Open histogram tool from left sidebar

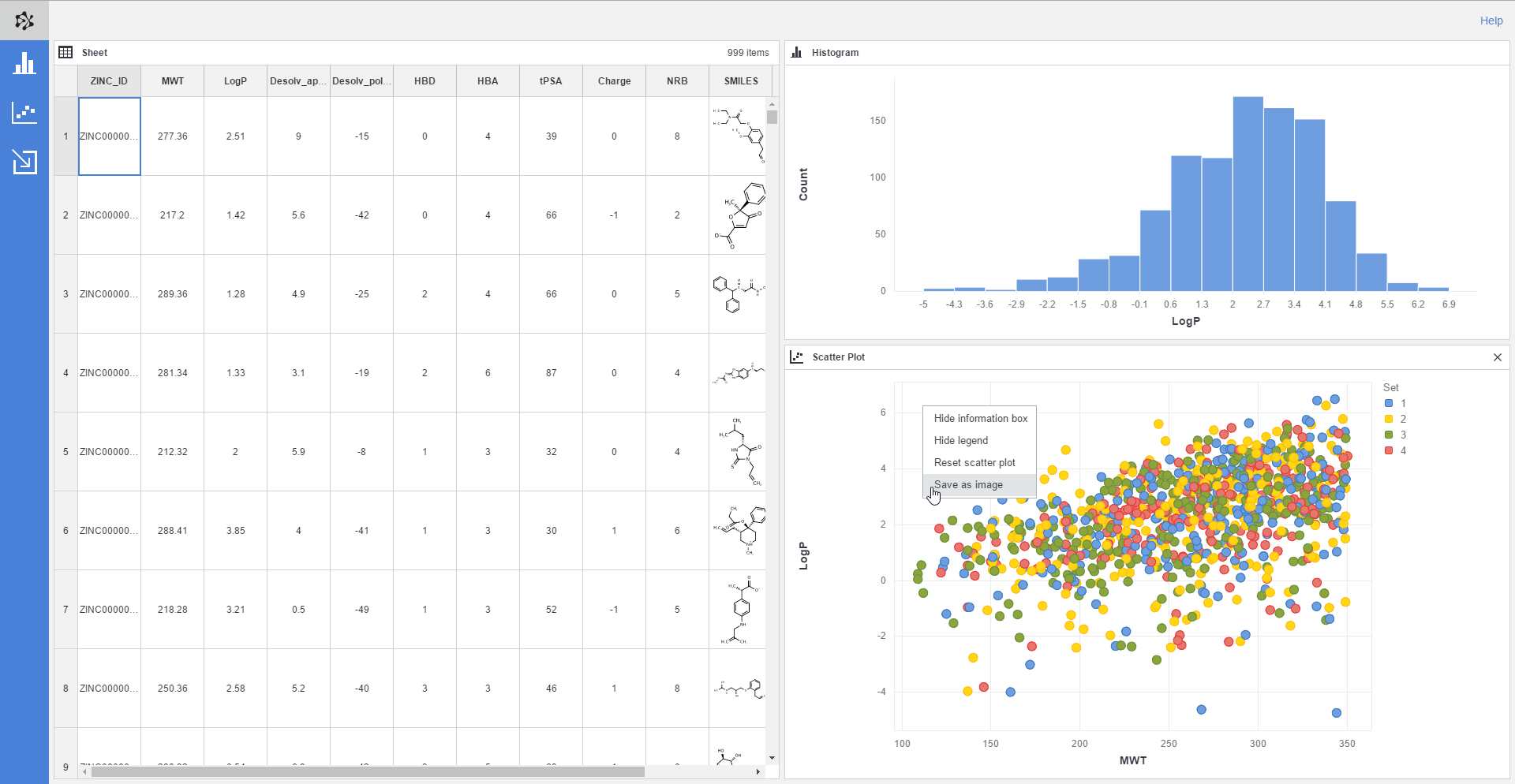24,64
